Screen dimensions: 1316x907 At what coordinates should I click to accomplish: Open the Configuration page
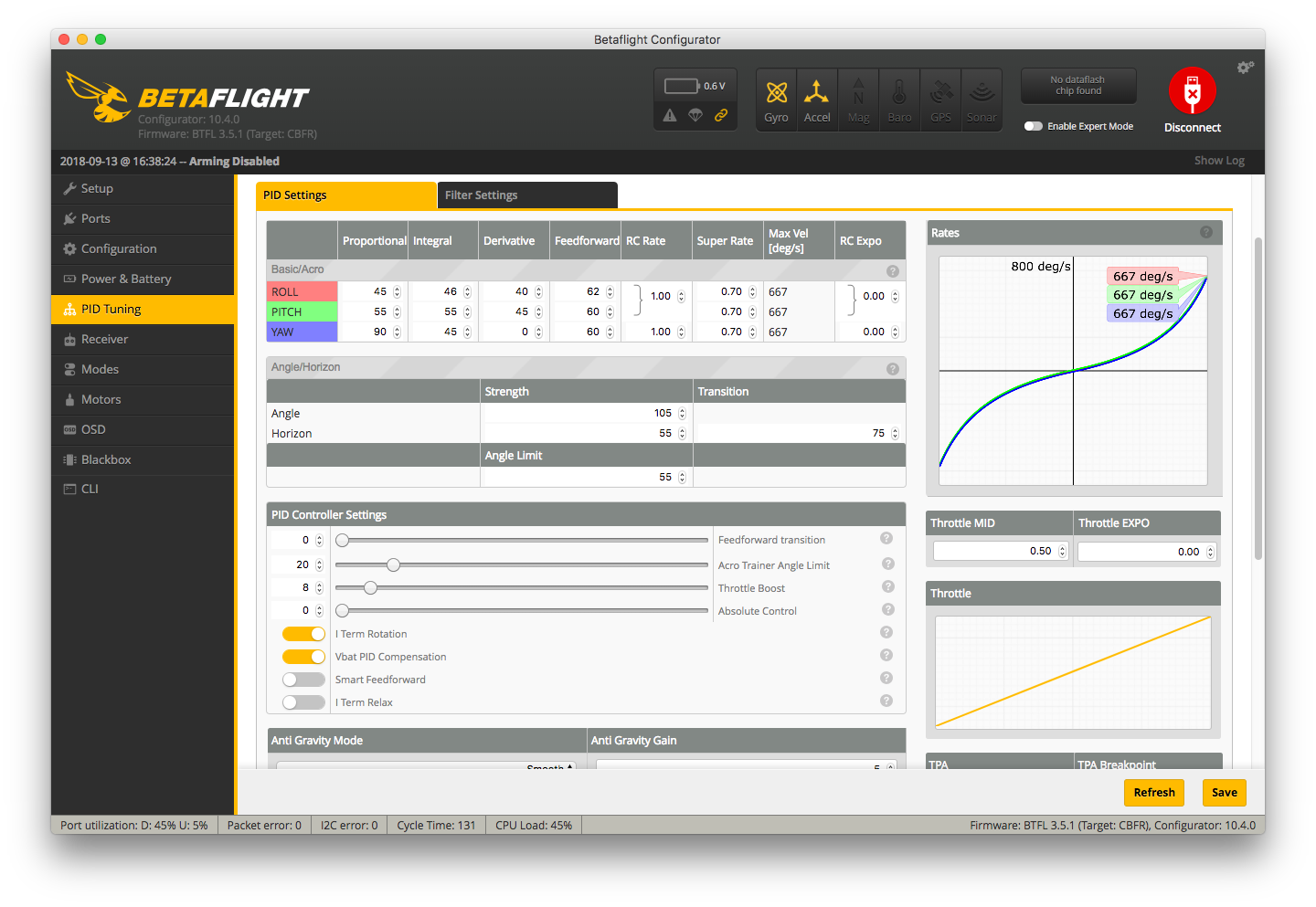click(143, 249)
